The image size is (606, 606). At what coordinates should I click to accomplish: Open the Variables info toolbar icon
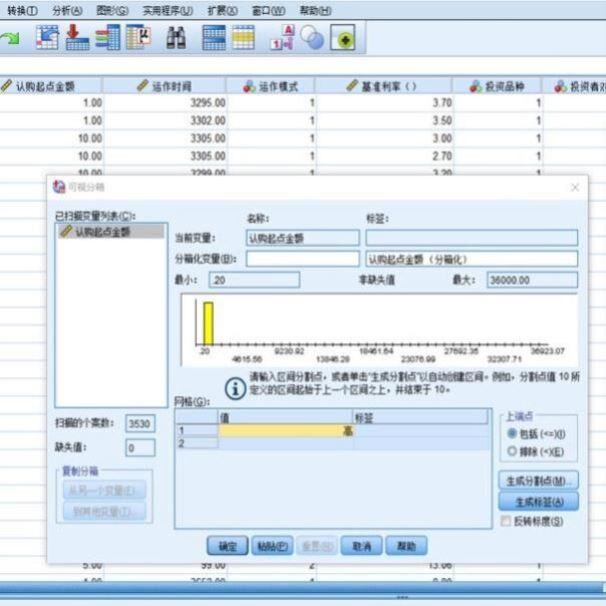[108, 37]
